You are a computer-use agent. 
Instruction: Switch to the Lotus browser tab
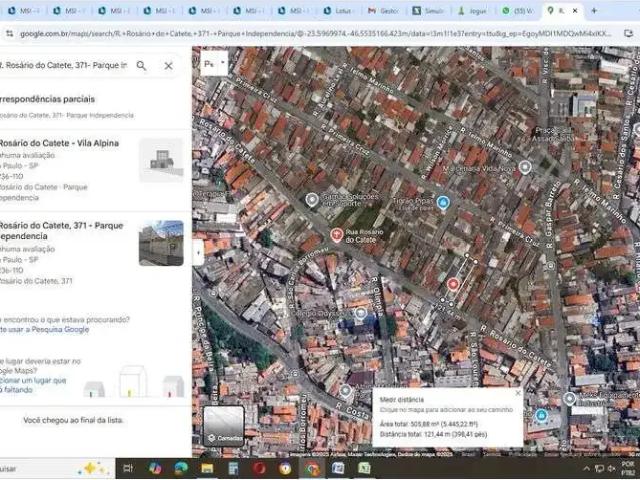click(339, 11)
